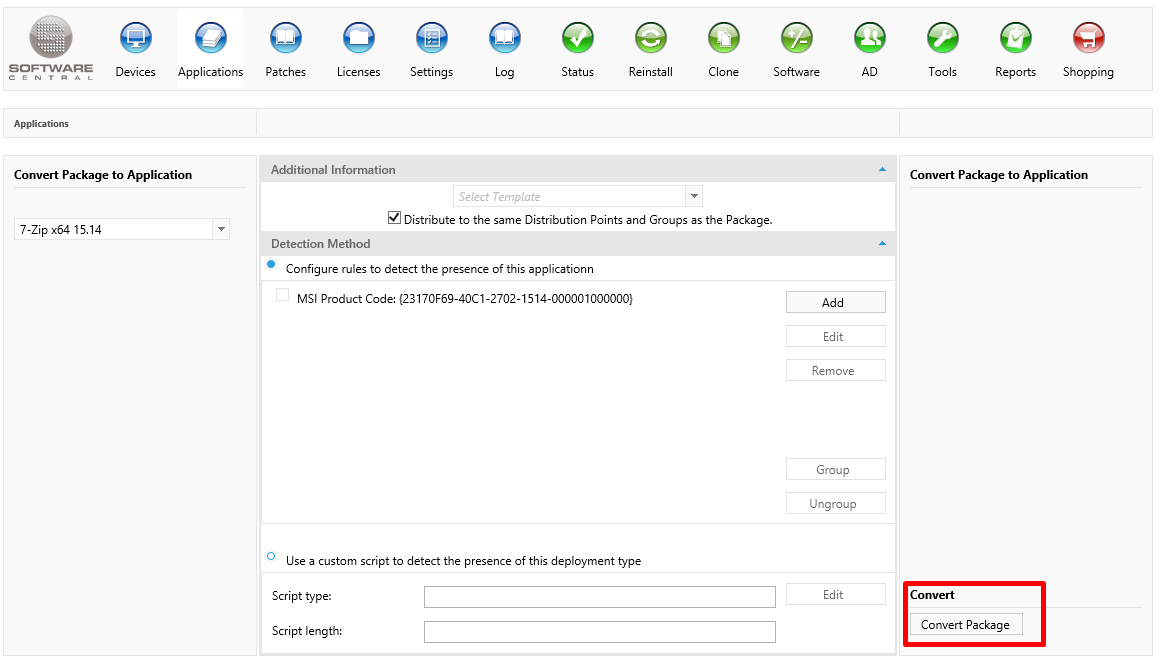The height and width of the screenshot is (662, 1161).
Task: Select Use a custom script radio button
Action: pos(271,556)
